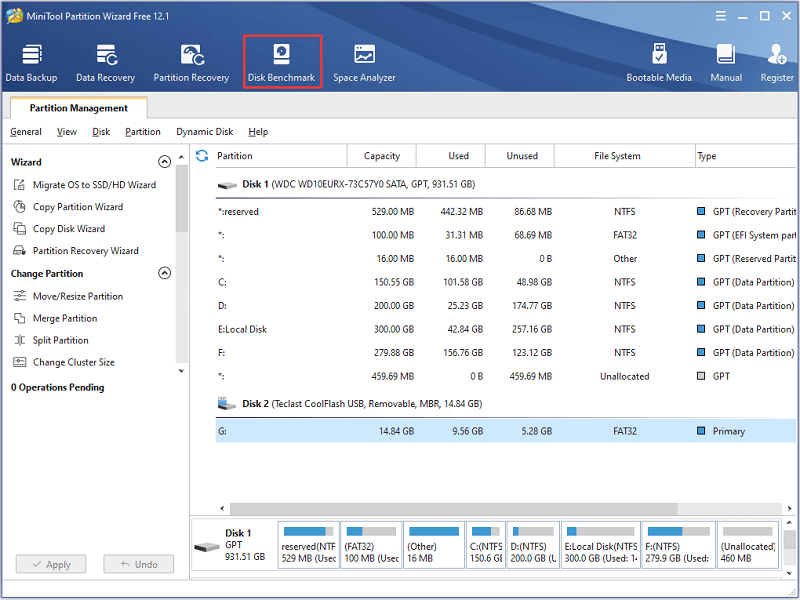Select the E:Local Disk partition row
This screenshot has height=600, width=800.
[506, 329]
